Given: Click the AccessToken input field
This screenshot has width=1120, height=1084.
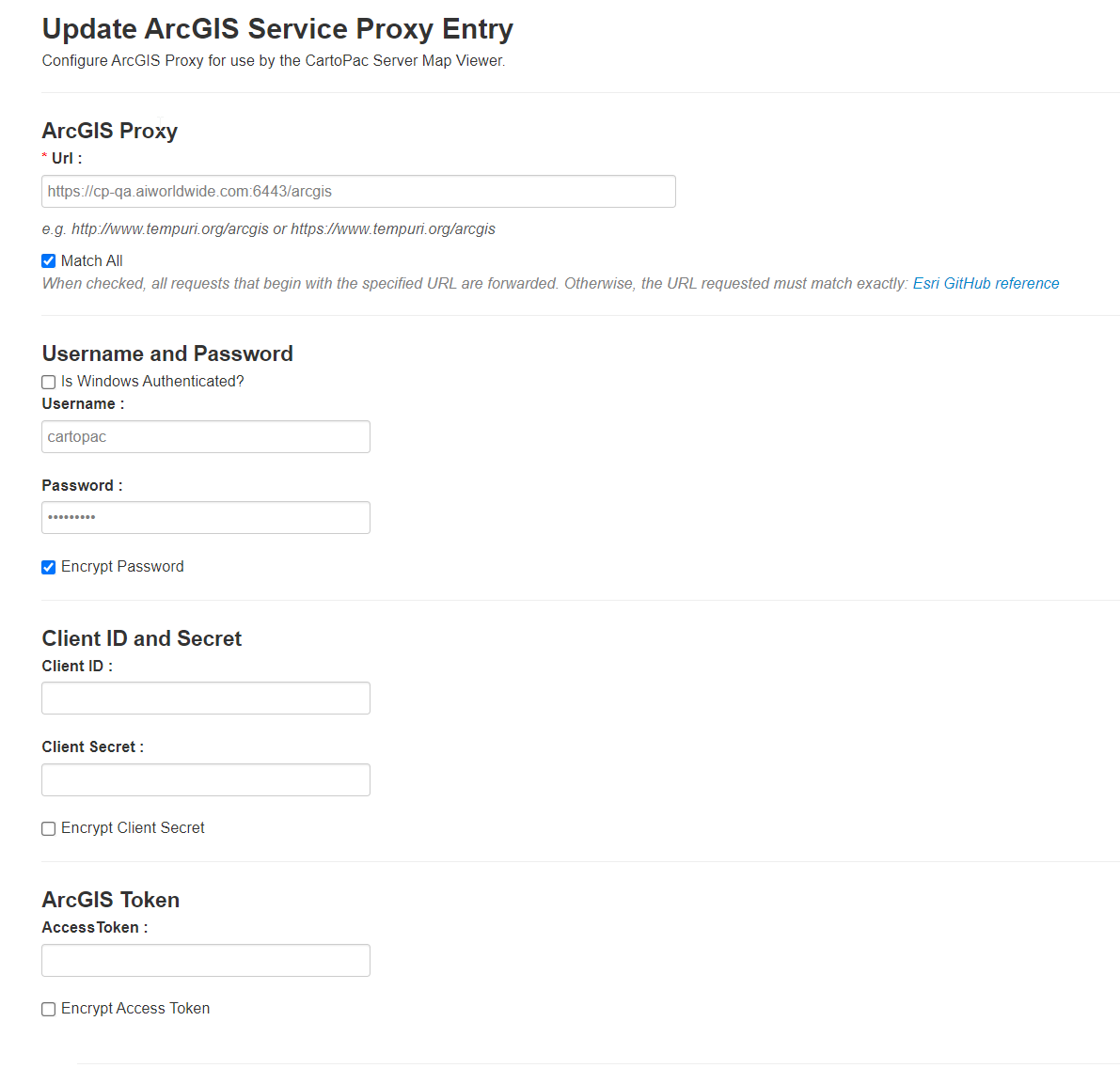Looking at the screenshot, I should click(x=206, y=961).
